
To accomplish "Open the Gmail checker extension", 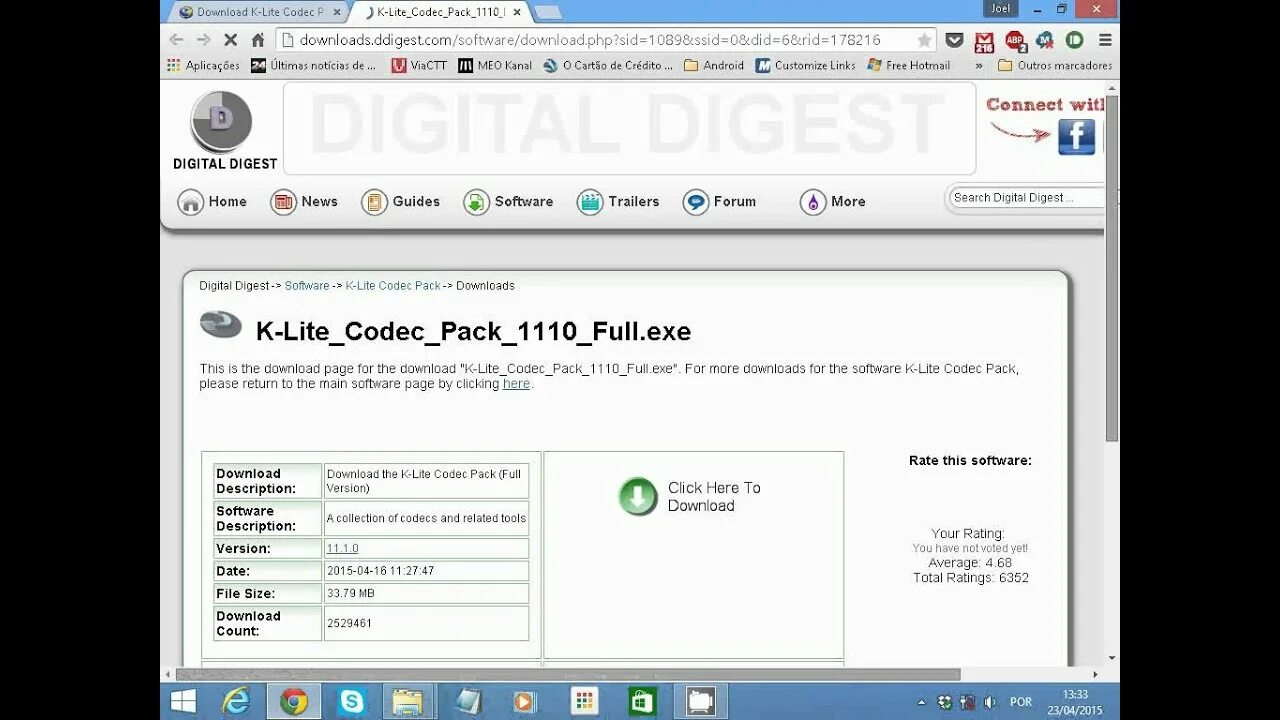I will [x=984, y=41].
